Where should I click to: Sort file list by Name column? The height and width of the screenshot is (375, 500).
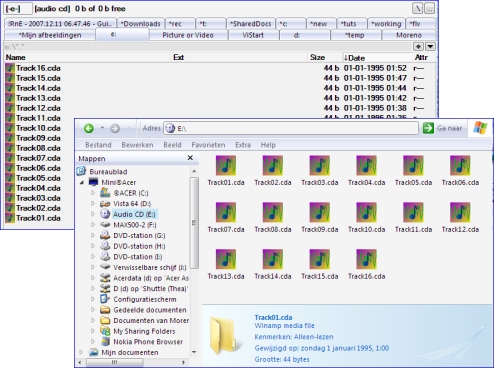[x=87, y=57]
